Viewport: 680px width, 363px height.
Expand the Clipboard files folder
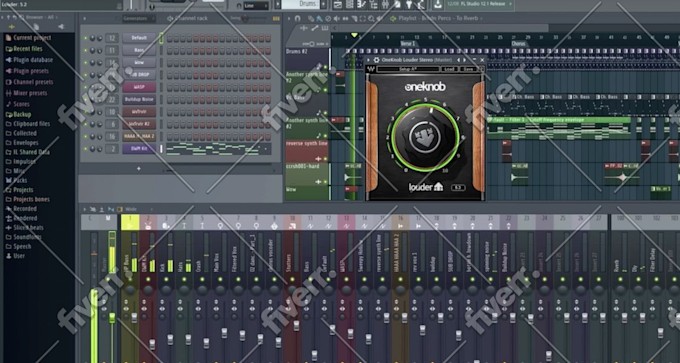31,124
